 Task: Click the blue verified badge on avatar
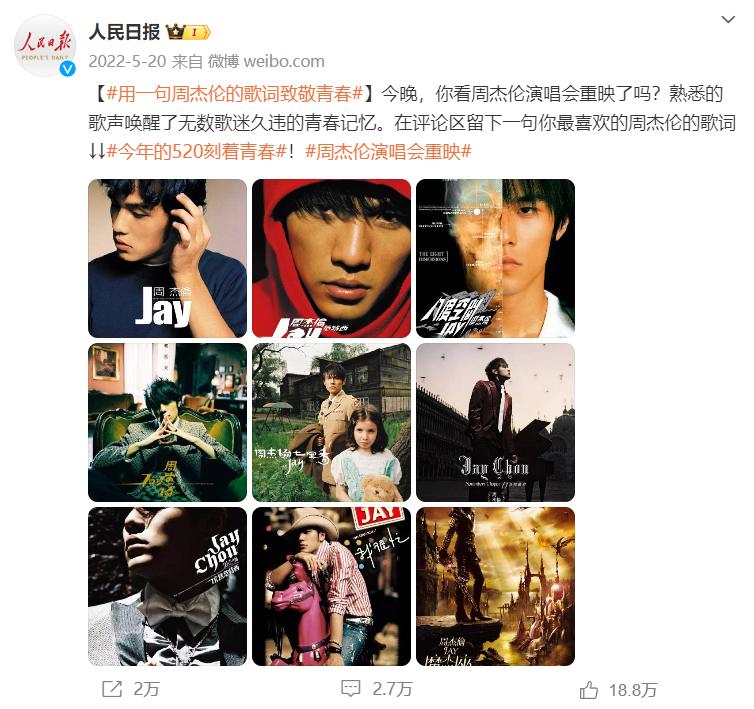coord(67,69)
